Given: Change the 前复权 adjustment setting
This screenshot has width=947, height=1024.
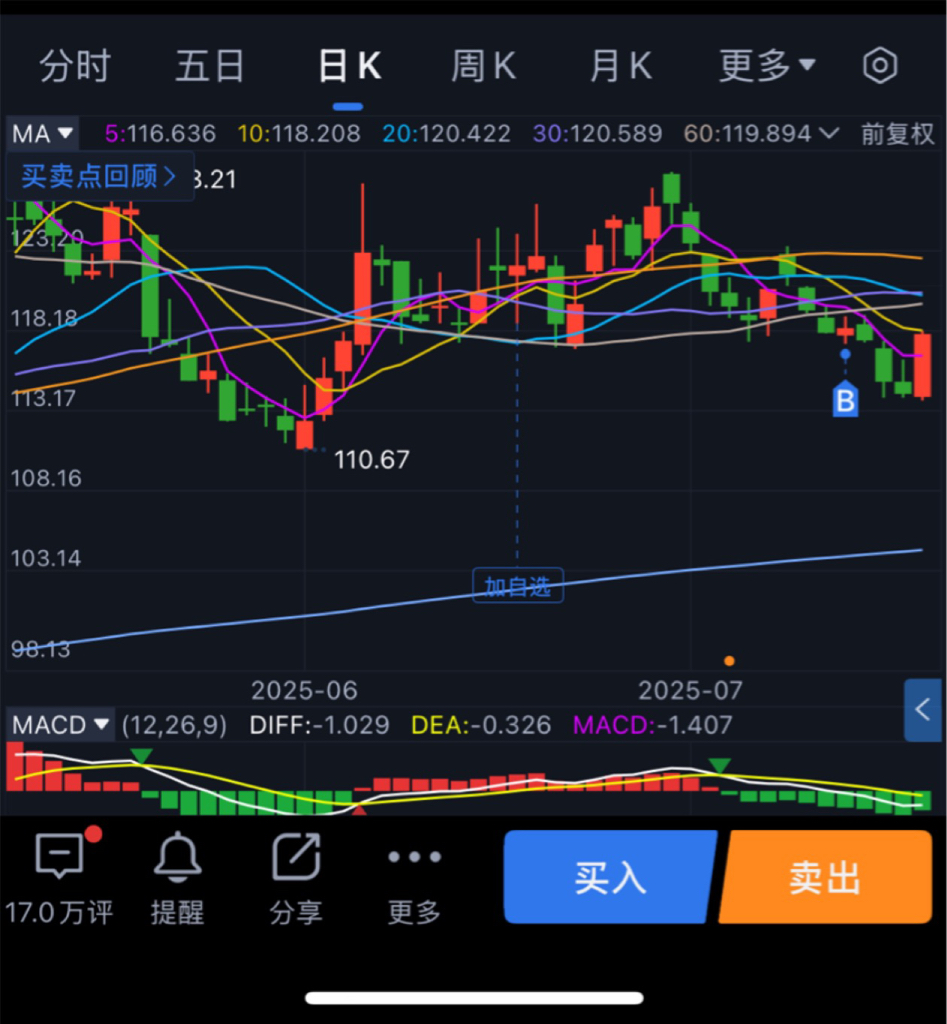Looking at the screenshot, I should [897, 134].
